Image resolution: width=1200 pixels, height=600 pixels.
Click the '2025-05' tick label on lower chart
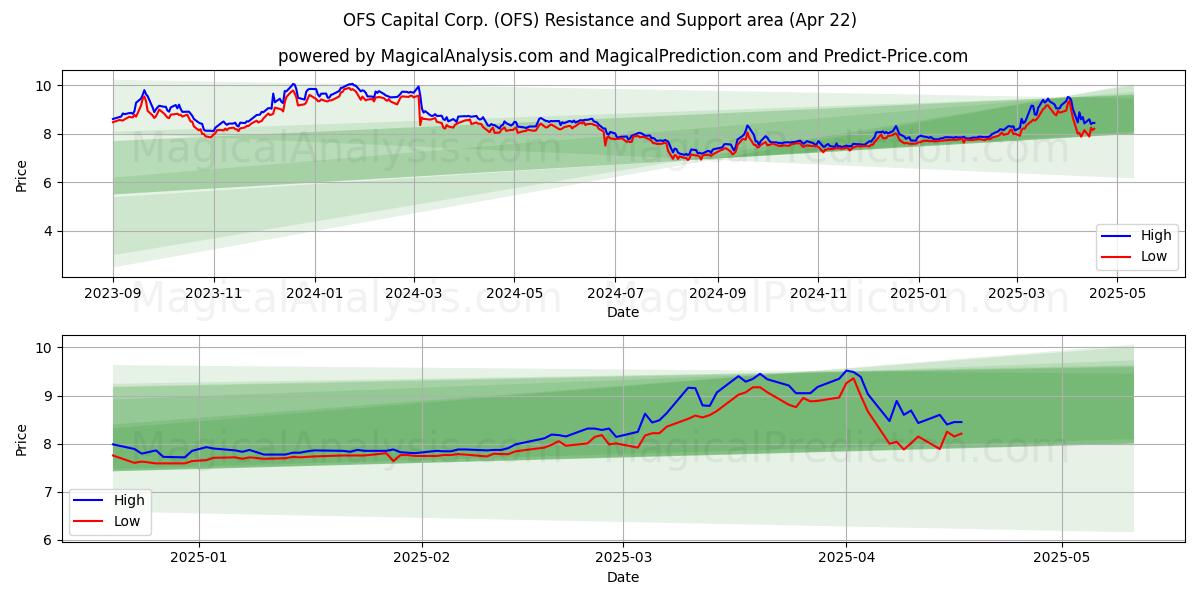pos(1062,559)
